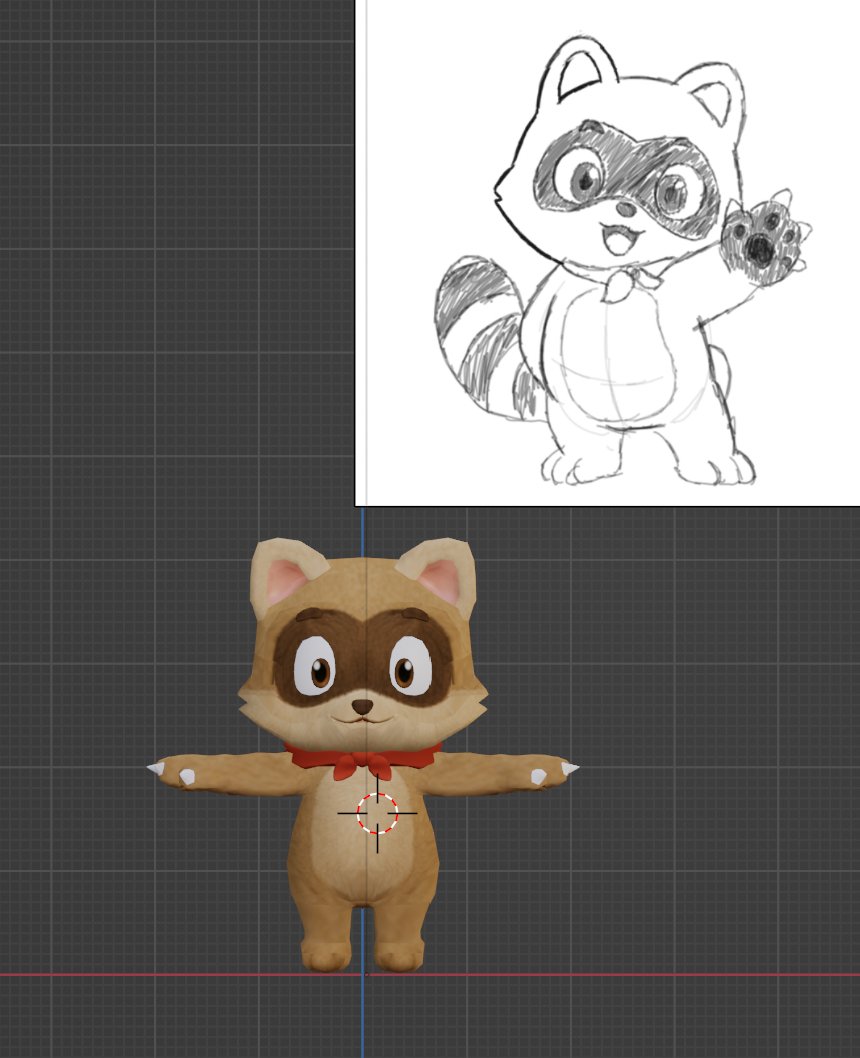Click the 3D cursor crosshair on the chest
860x1058 pixels.
coord(377,813)
